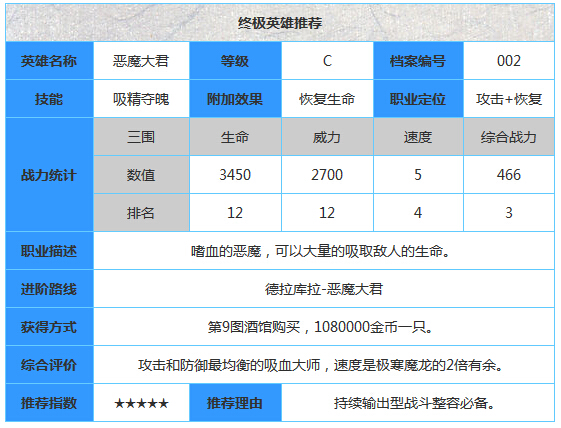Select the 英雄名称 header cell

click(x=49, y=61)
